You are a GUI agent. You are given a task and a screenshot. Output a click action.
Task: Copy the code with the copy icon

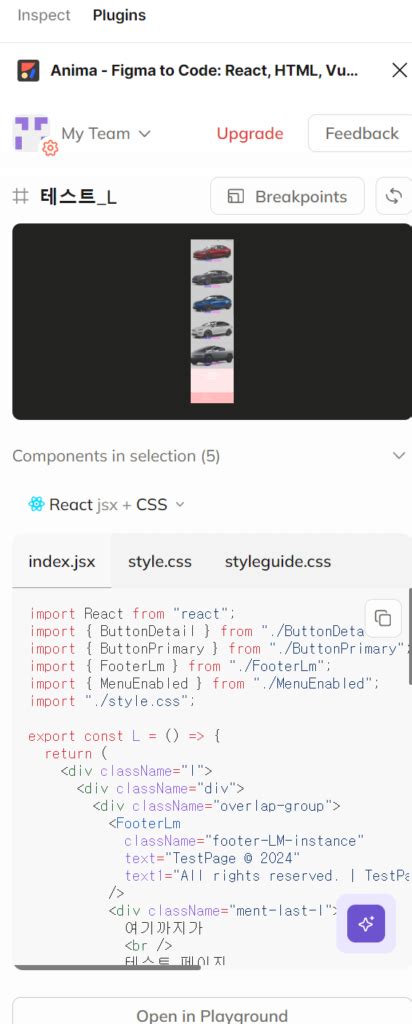[383, 618]
